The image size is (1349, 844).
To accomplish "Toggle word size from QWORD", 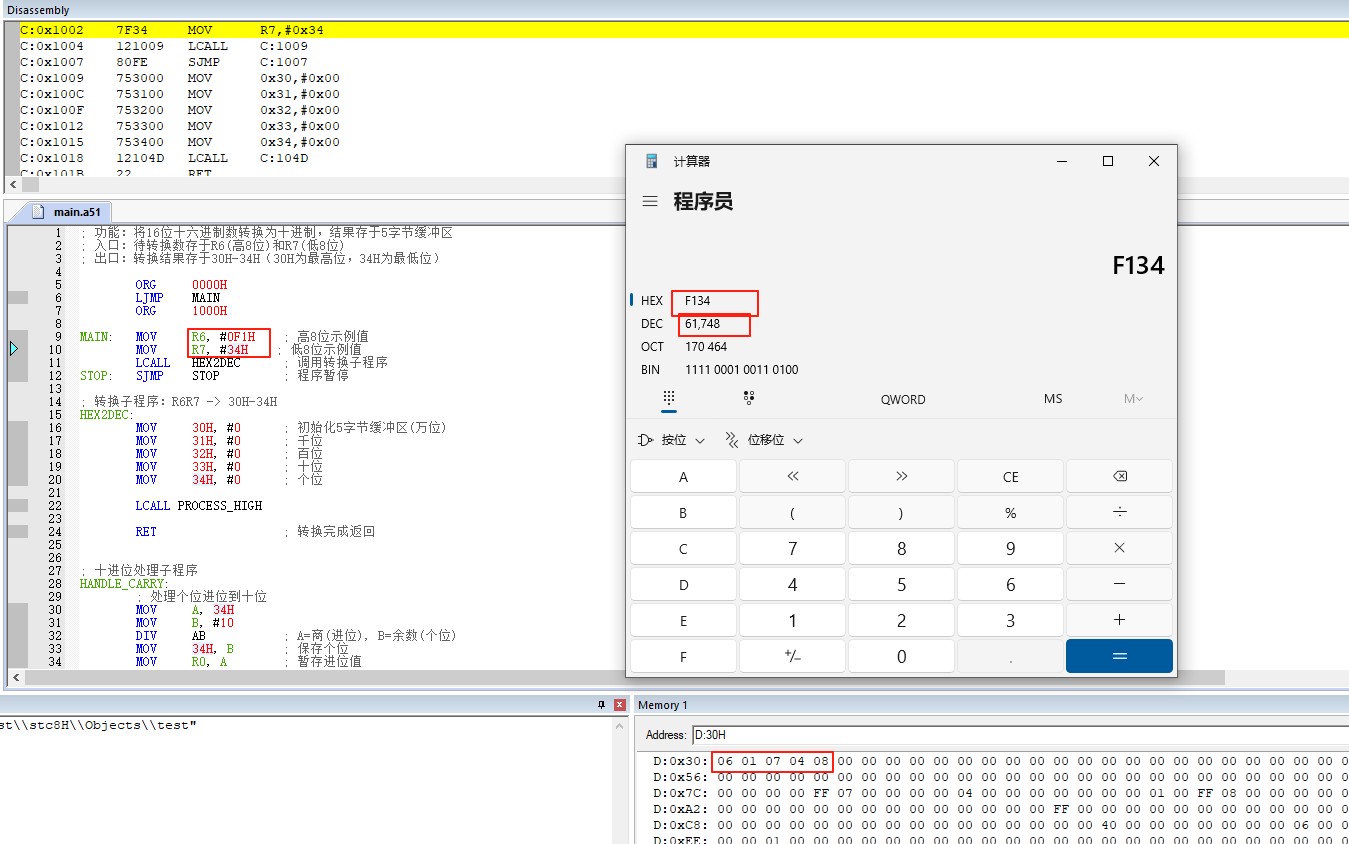I will [902, 398].
